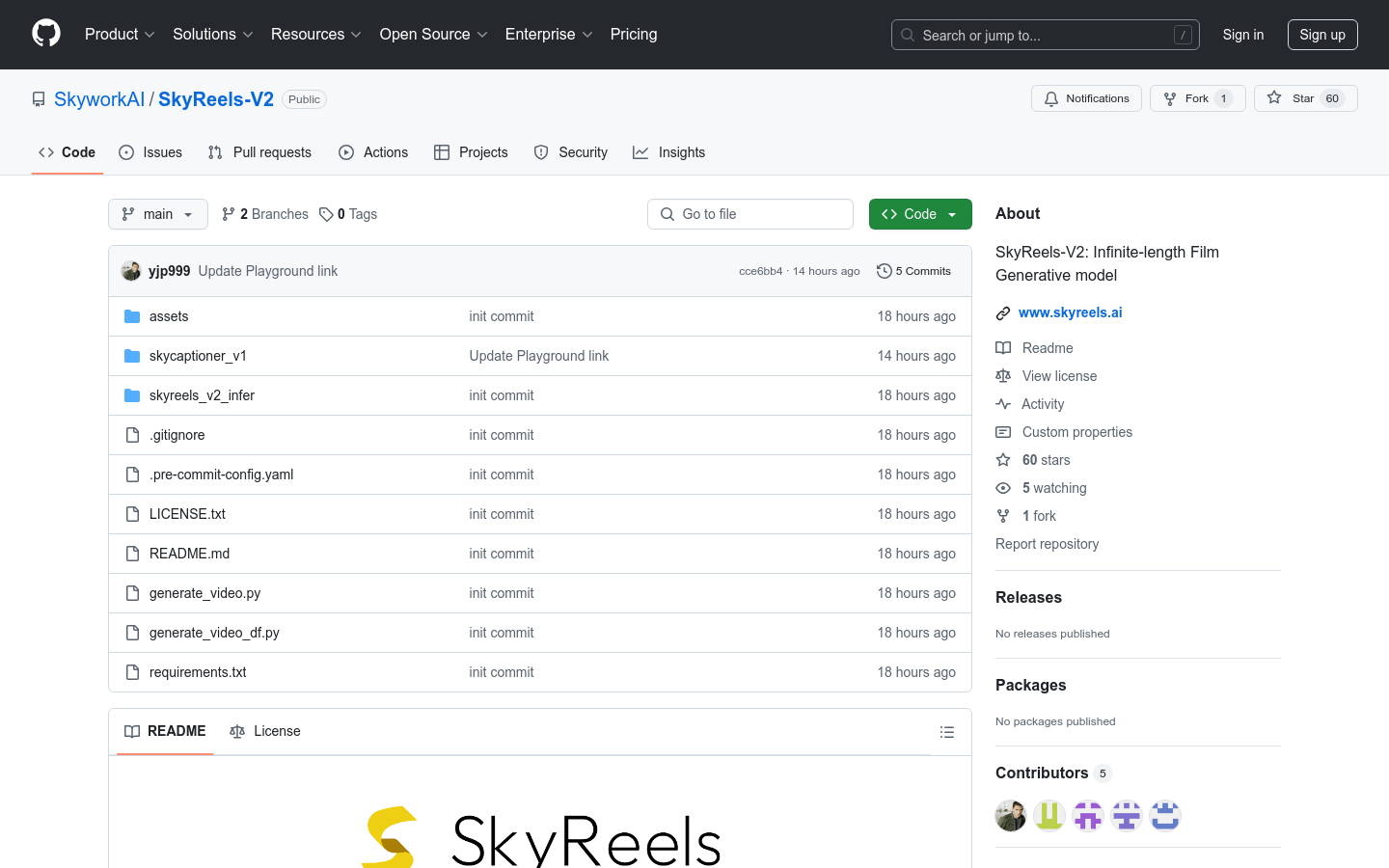This screenshot has width=1389, height=868.
Task: Open the generate_video_df.py file
Action: click(x=214, y=633)
